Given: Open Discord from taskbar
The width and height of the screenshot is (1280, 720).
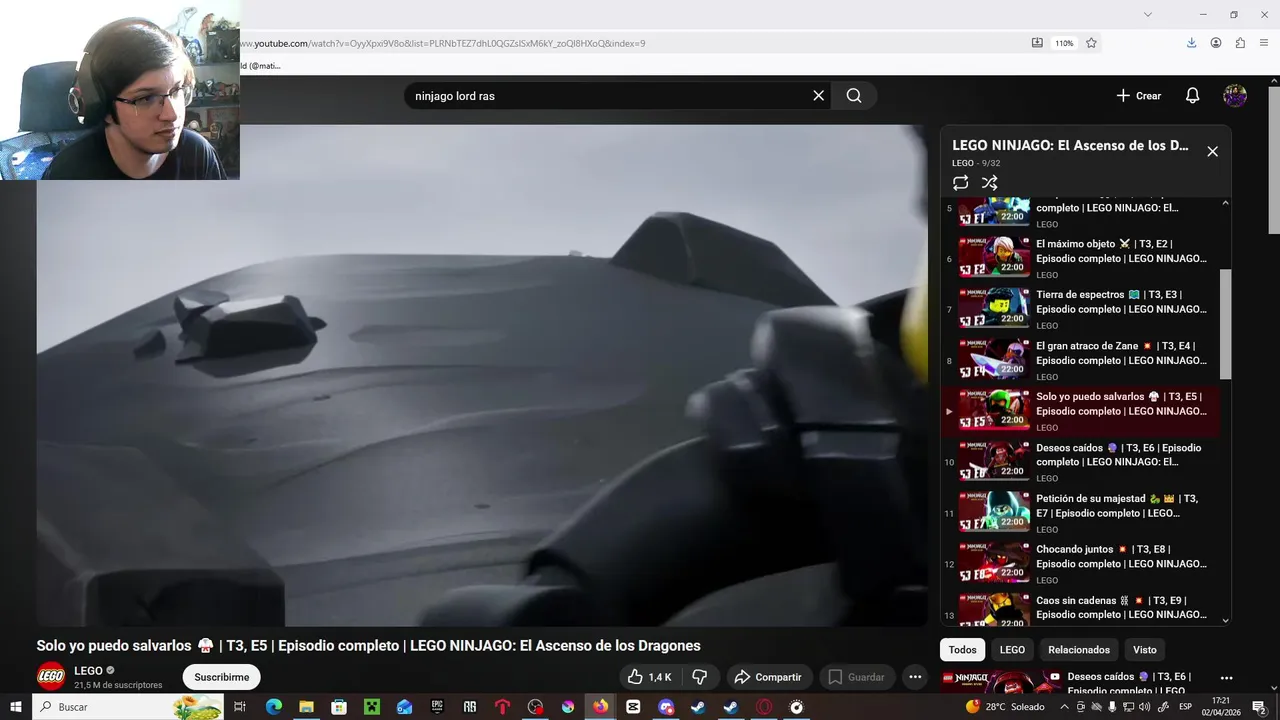Looking at the screenshot, I should click(x=666, y=706).
